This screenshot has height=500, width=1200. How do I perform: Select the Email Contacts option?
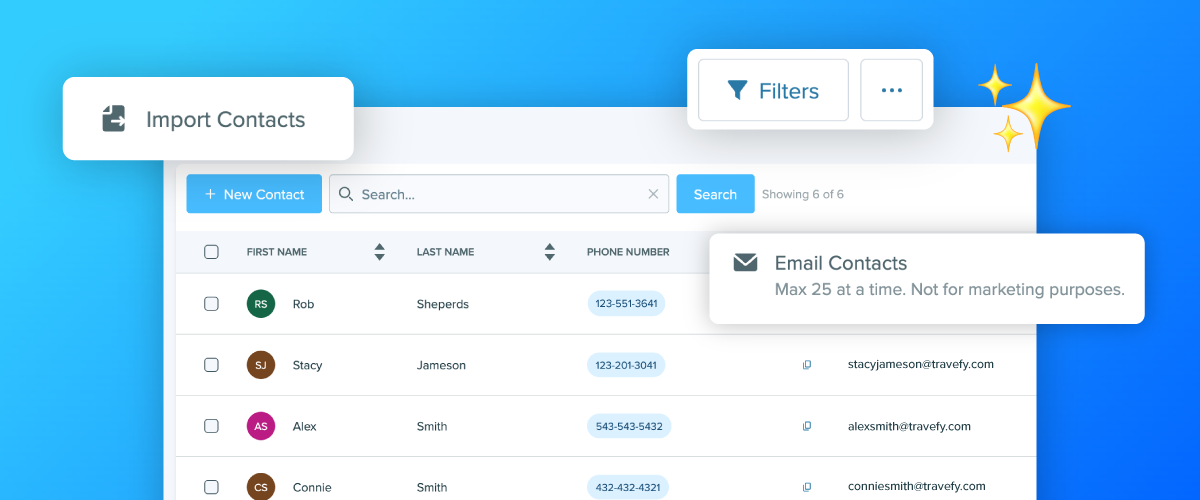[927, 278]
